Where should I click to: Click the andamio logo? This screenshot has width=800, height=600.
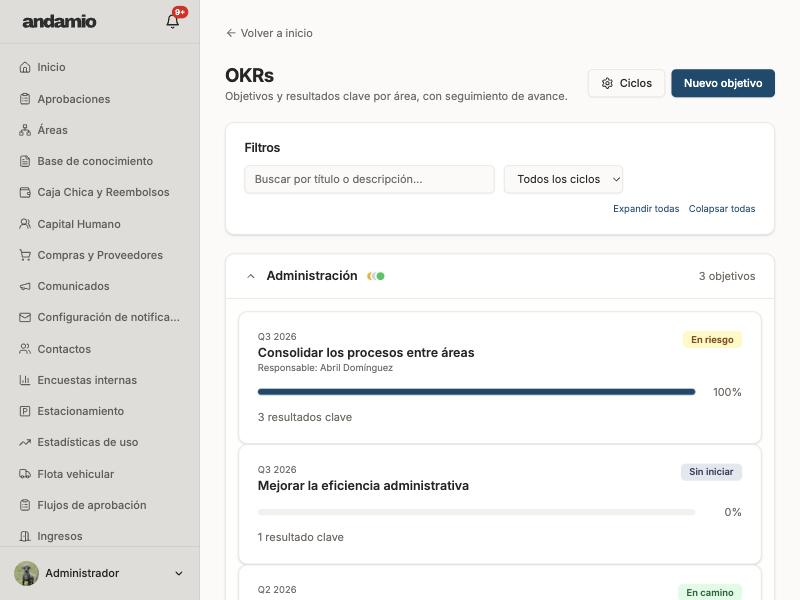59,21
